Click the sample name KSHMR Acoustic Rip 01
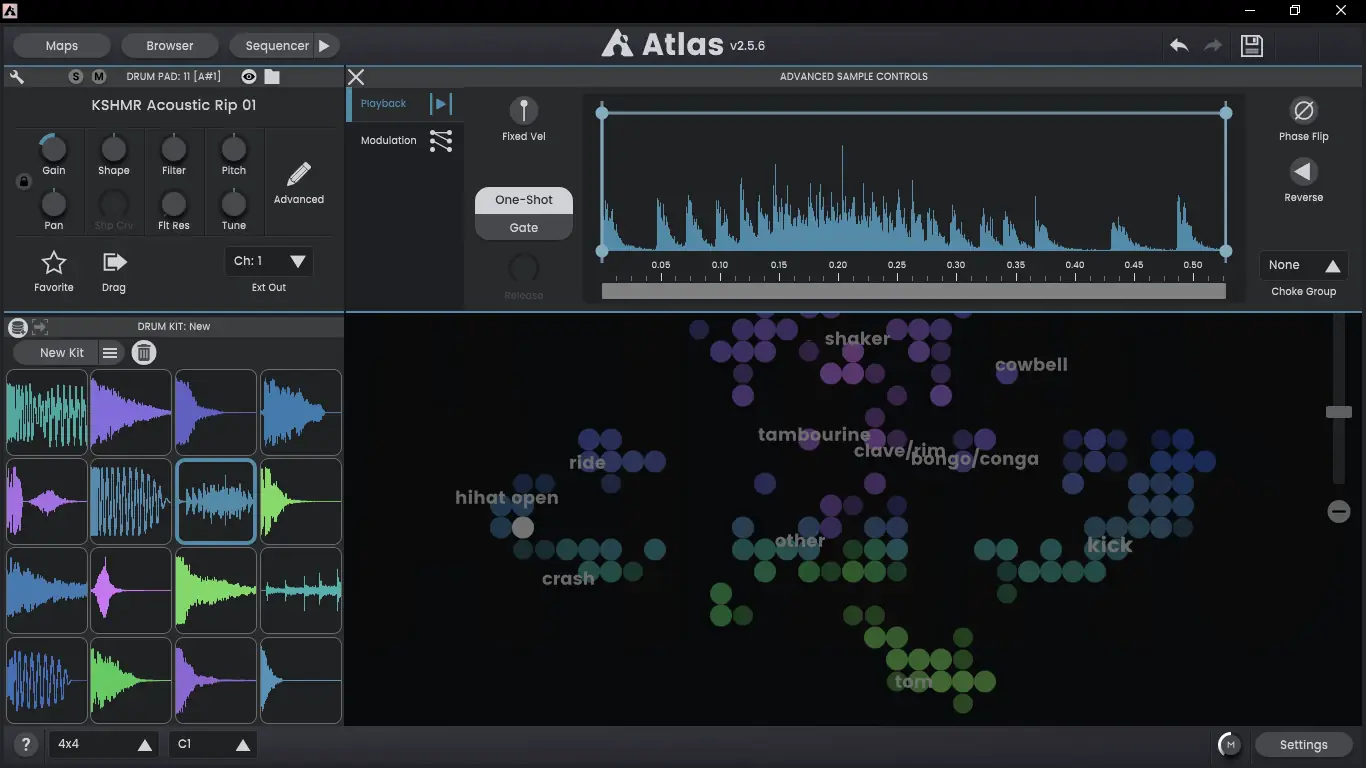The height and width of the screenshot is (768, 1366). [x=174, y=105]
